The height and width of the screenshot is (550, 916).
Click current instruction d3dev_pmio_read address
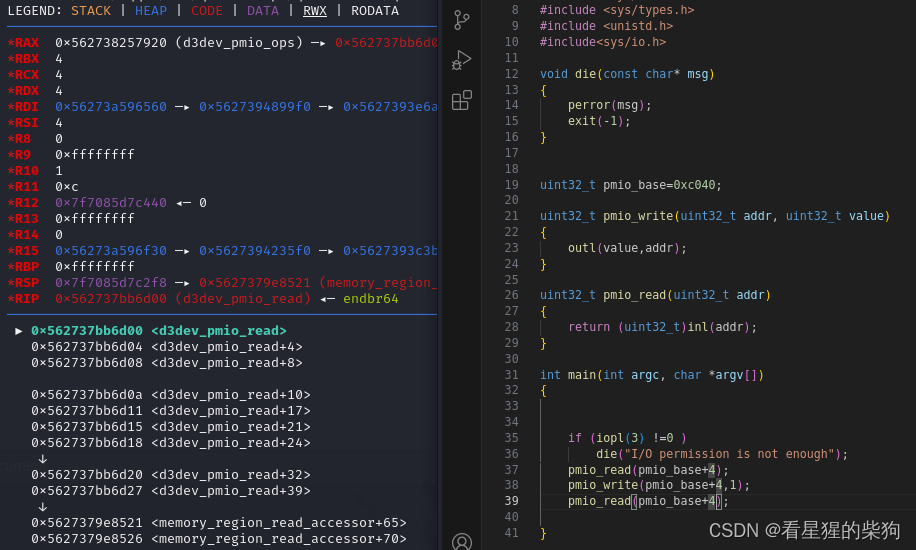[x=86, y=330]
